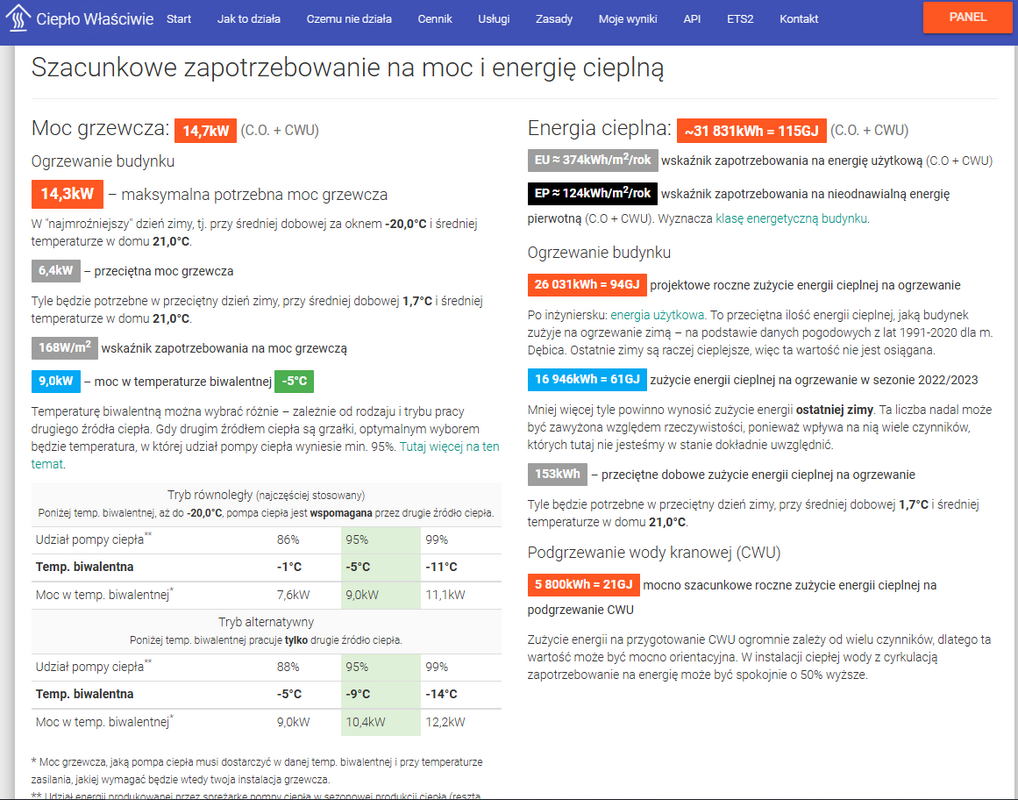Viewport: 1018px width, 800px height.
Task: Click the blue 16 946kWh = 61GJ badge
Action: point(587,379)
